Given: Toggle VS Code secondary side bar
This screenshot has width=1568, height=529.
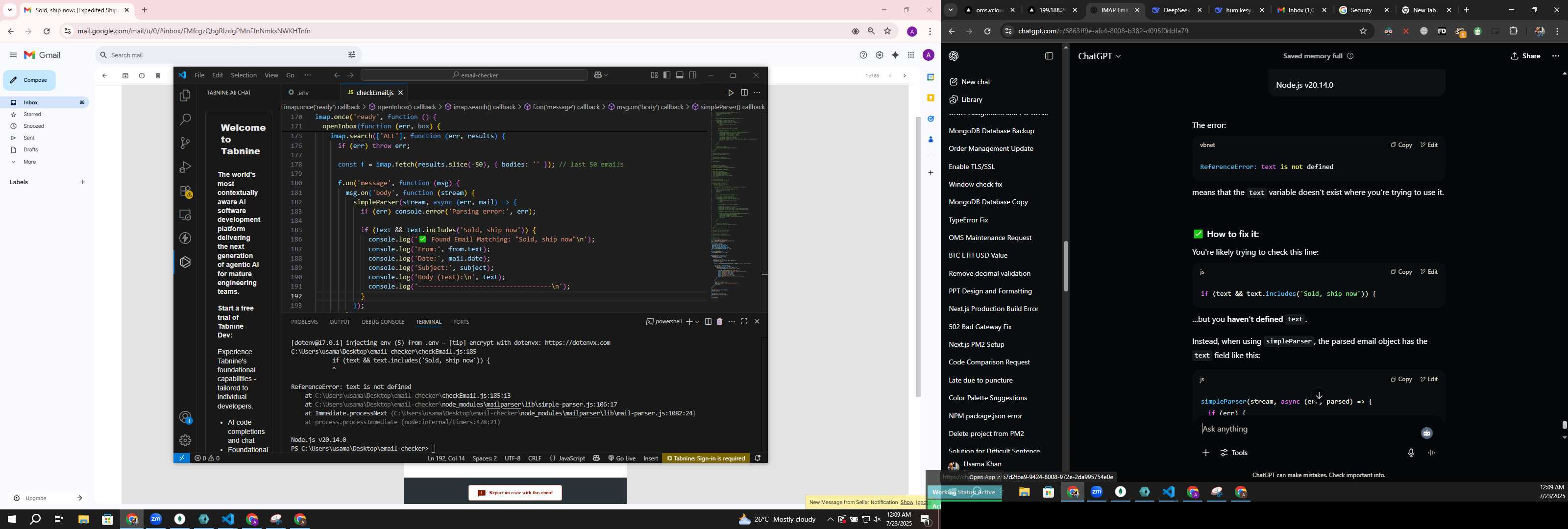Looking at the screenshot, I should pos(693,75).
